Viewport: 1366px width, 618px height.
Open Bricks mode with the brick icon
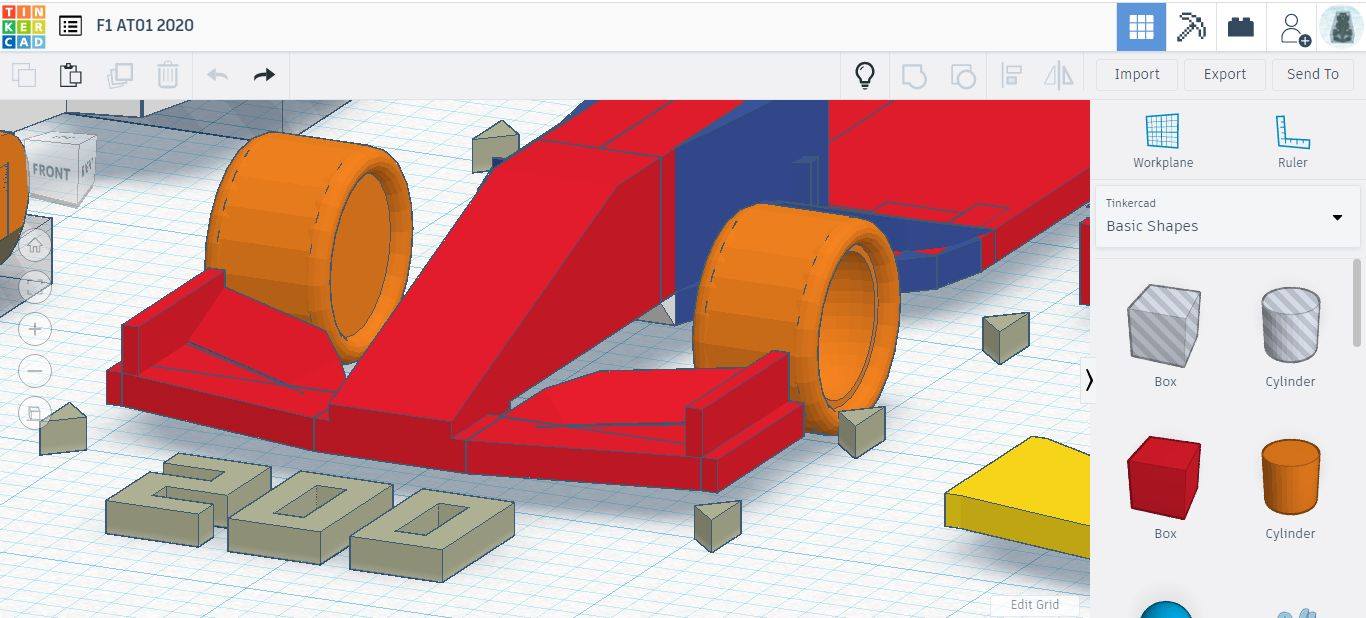(x=1240, y=27)
